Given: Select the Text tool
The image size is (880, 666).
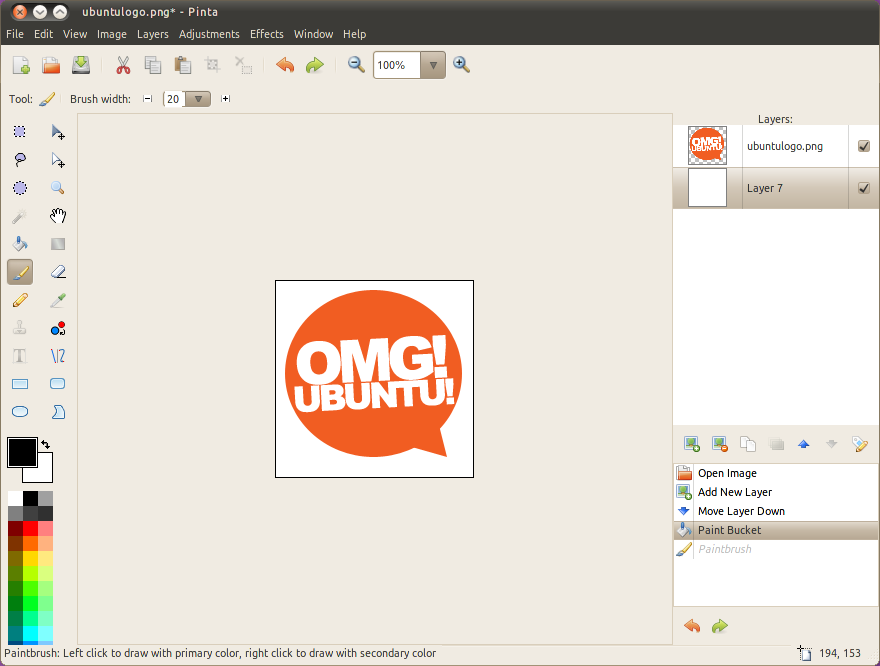Looking at the screenshot, I should tap(19, 355).
